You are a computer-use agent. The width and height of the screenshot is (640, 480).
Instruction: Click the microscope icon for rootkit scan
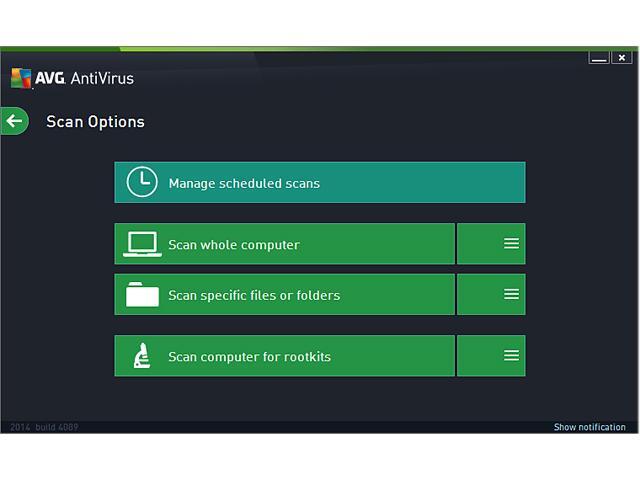pyautogui.click(x=142, y=356)
